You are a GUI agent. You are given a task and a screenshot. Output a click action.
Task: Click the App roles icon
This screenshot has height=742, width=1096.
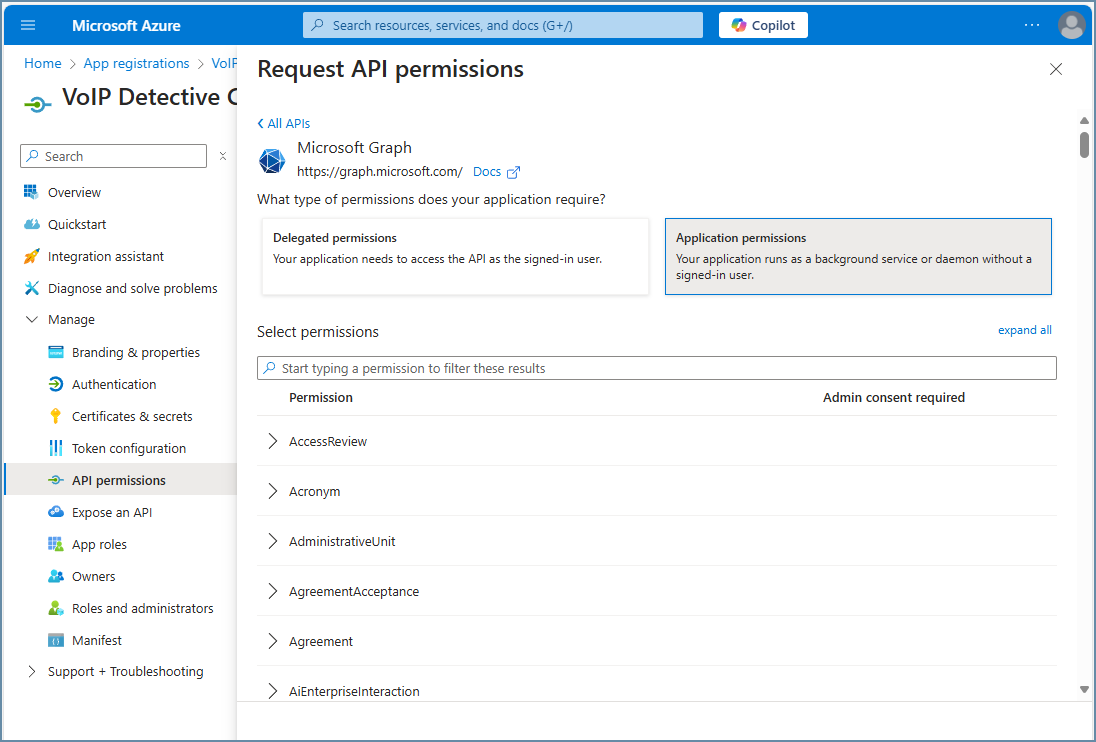click(56, 544)
